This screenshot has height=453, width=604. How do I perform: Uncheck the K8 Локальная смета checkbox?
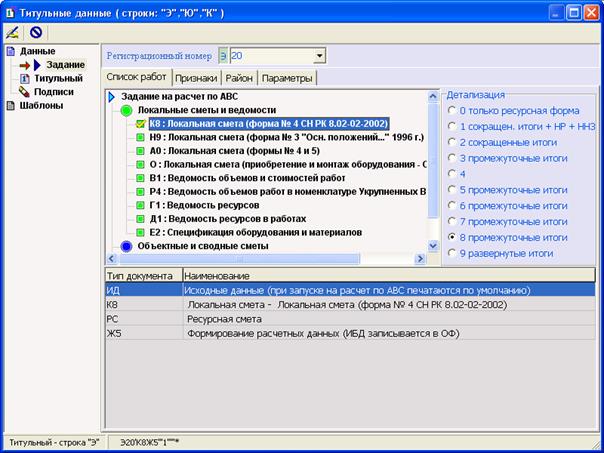141,124
